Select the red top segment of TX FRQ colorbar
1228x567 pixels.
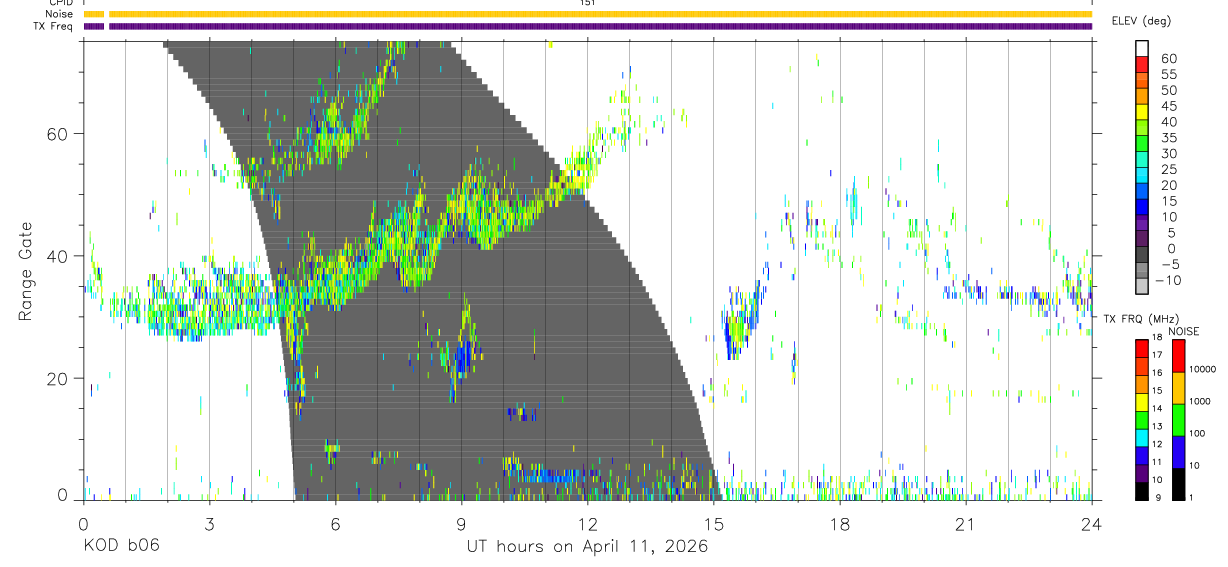coord(1142,348)
